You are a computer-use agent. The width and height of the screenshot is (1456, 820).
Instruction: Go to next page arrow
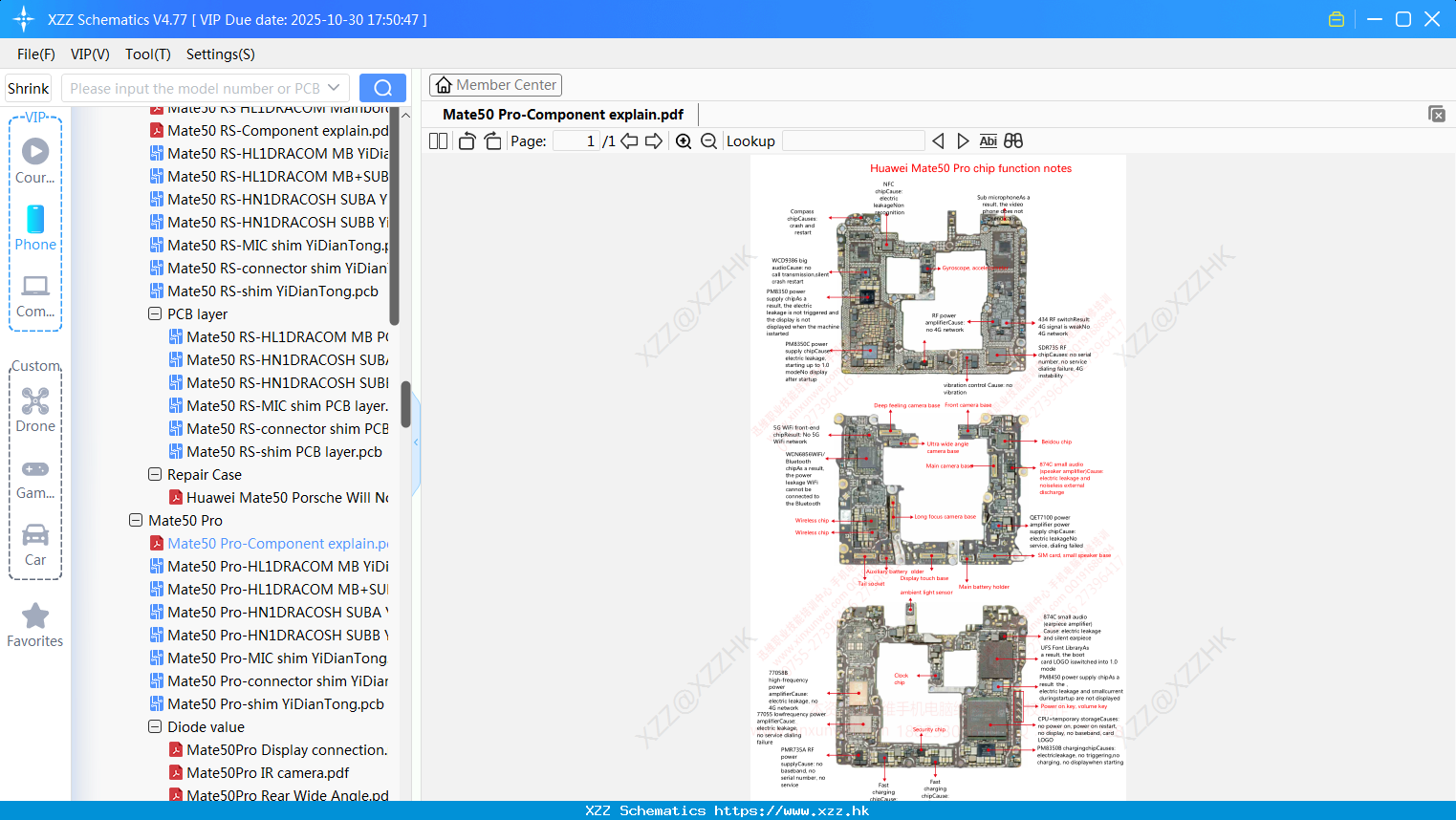coord(654,141)
